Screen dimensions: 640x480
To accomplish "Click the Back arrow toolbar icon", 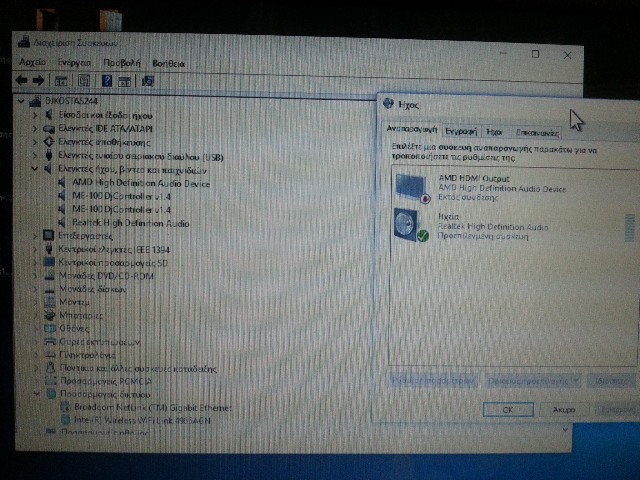I will 21,80.
